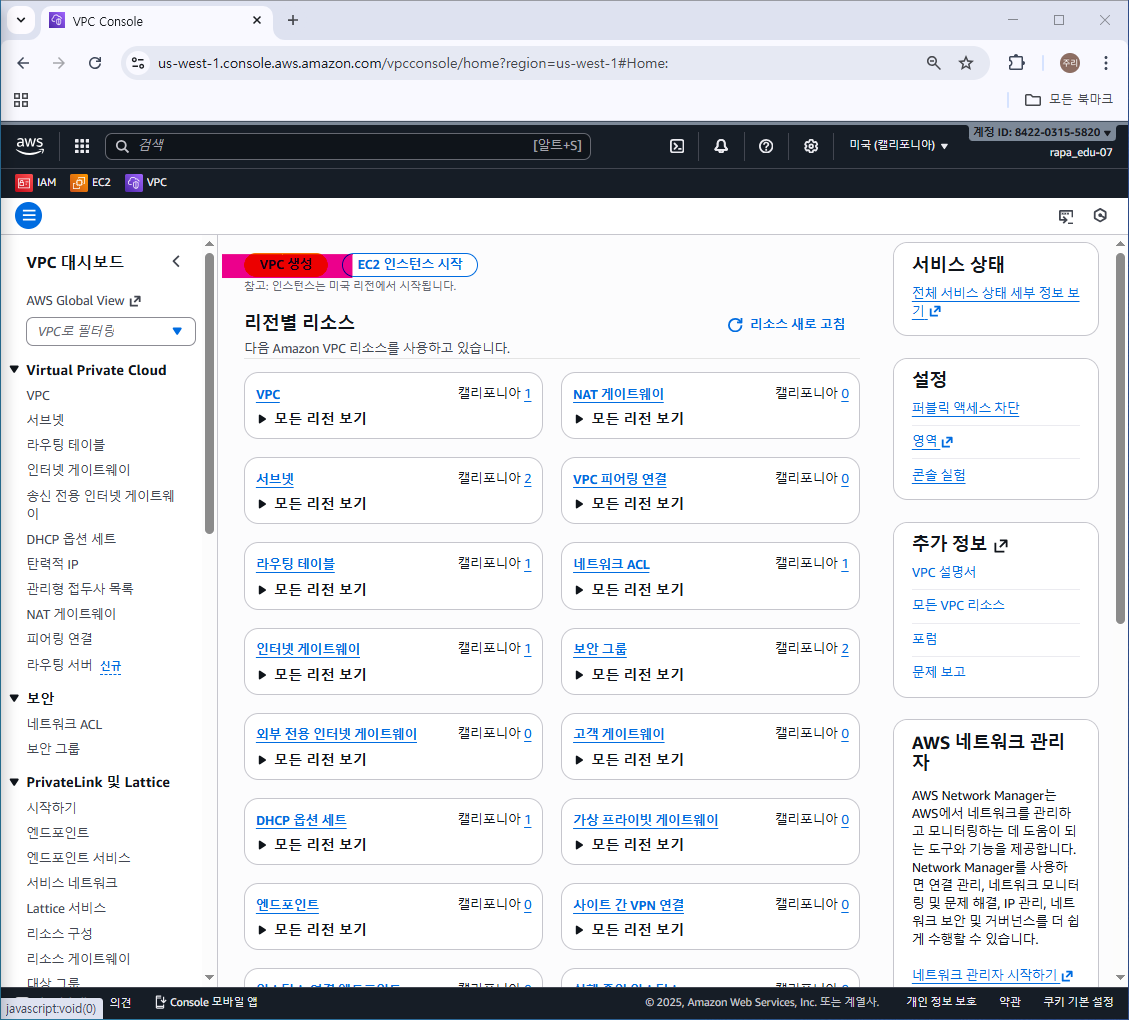
Task: Click the VPC 생성 button
Action: point(286,264)
